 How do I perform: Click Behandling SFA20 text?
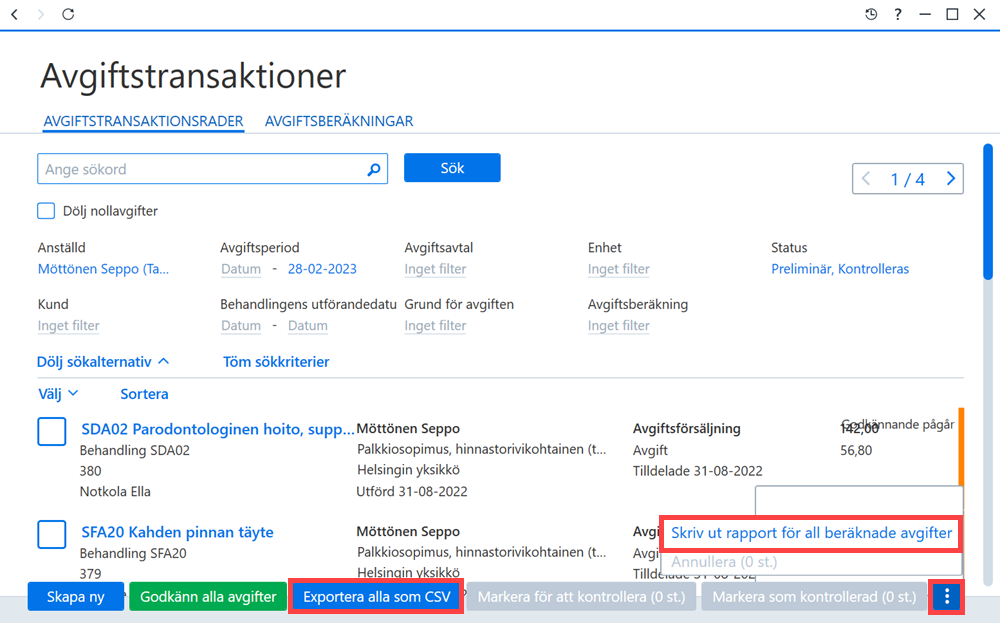133,553
